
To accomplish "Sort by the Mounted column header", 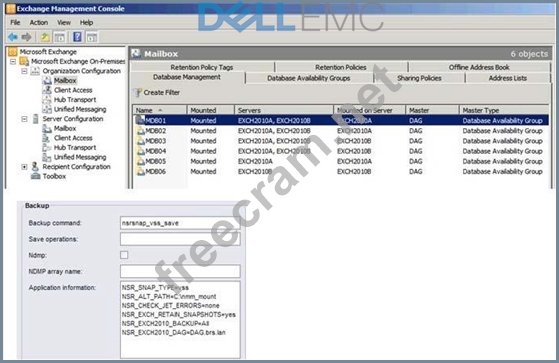I will point(211,110).
